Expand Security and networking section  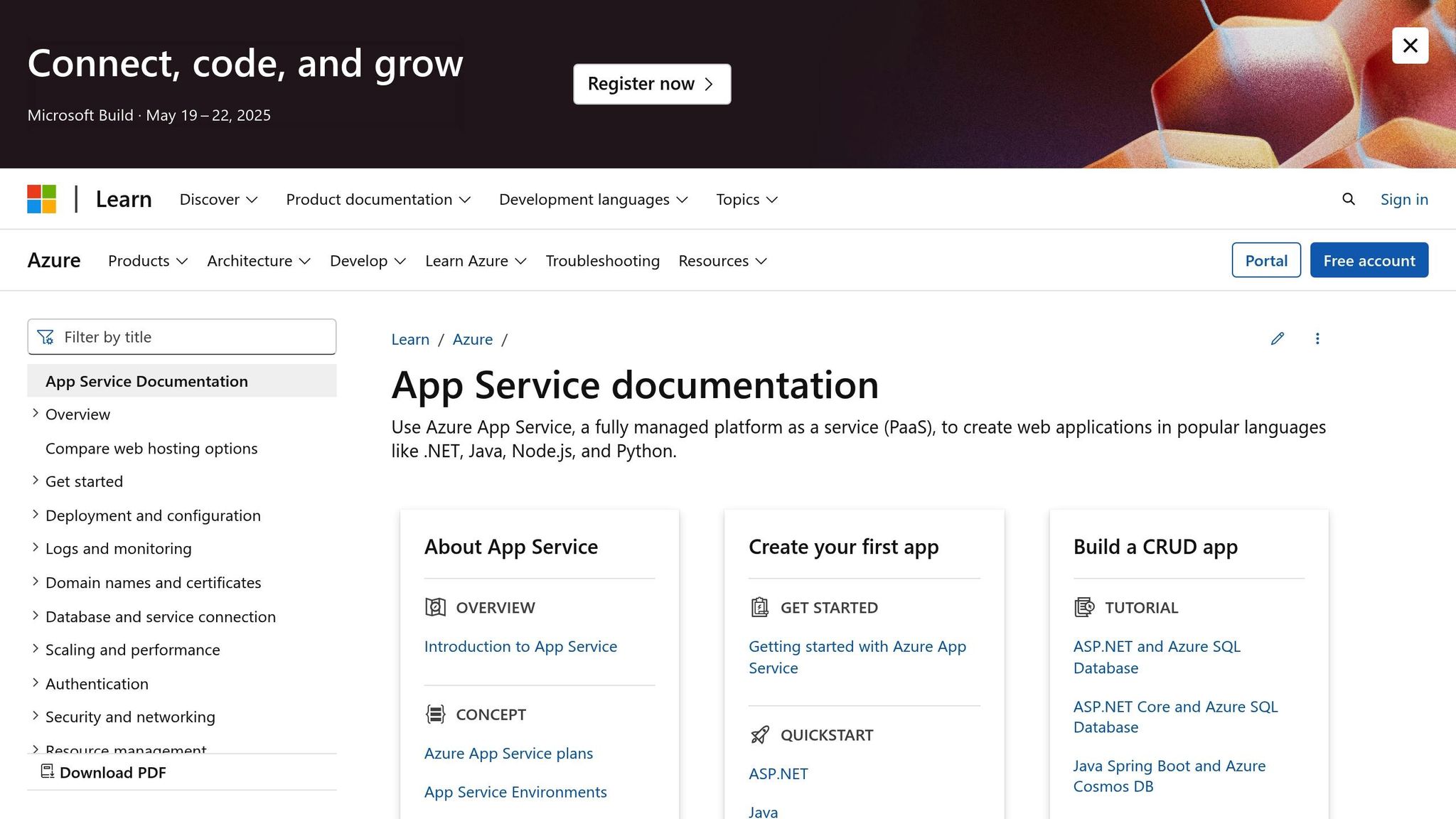(x=36, y=717)
